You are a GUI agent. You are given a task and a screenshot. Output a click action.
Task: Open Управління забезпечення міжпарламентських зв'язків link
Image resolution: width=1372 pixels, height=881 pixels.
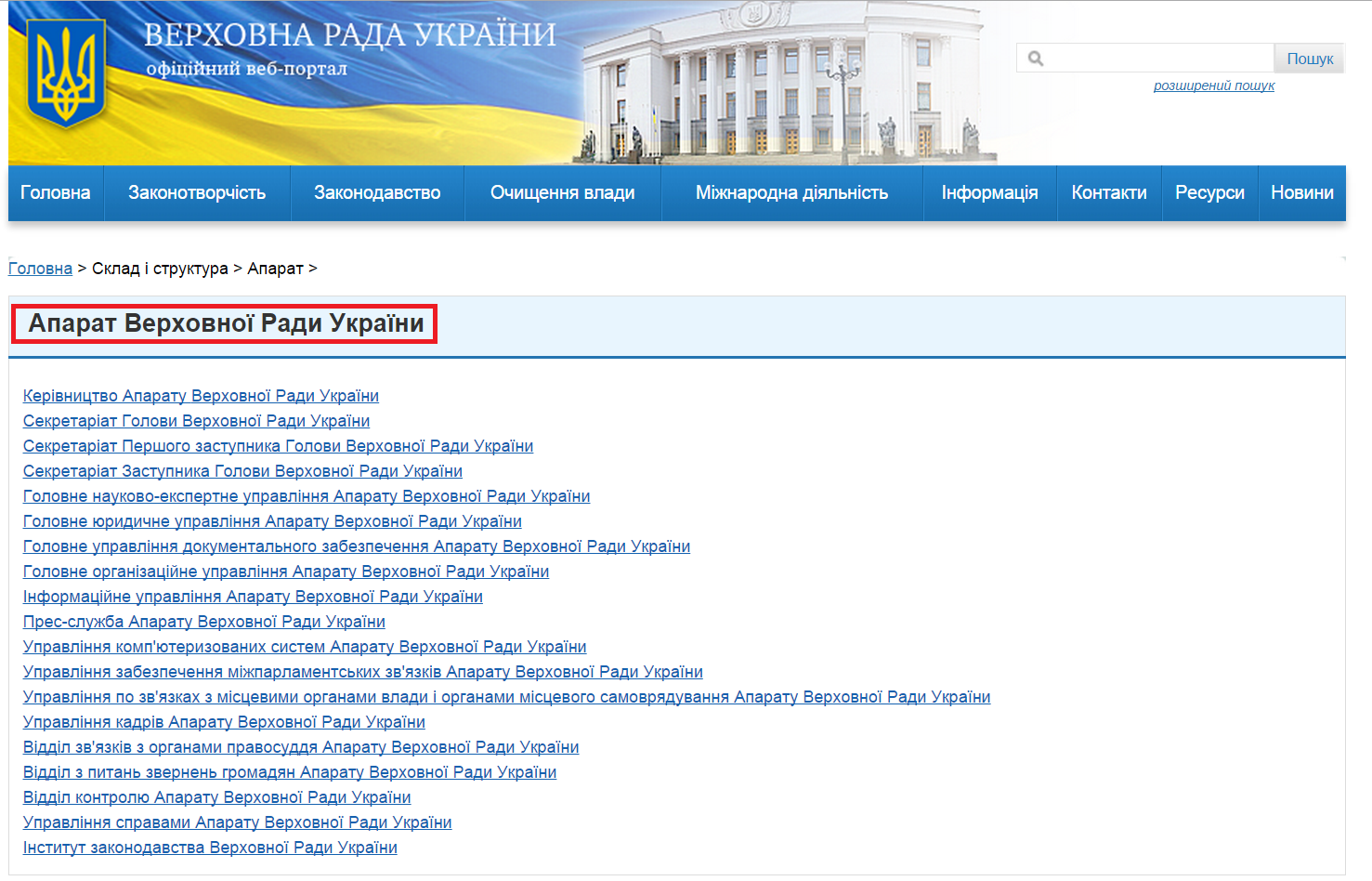point(363,672)
